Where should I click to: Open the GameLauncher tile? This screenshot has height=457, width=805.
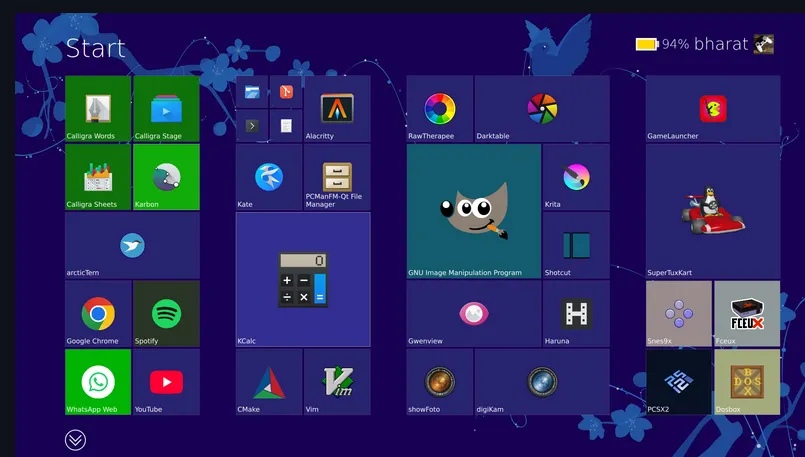click(x=713, y=108)
